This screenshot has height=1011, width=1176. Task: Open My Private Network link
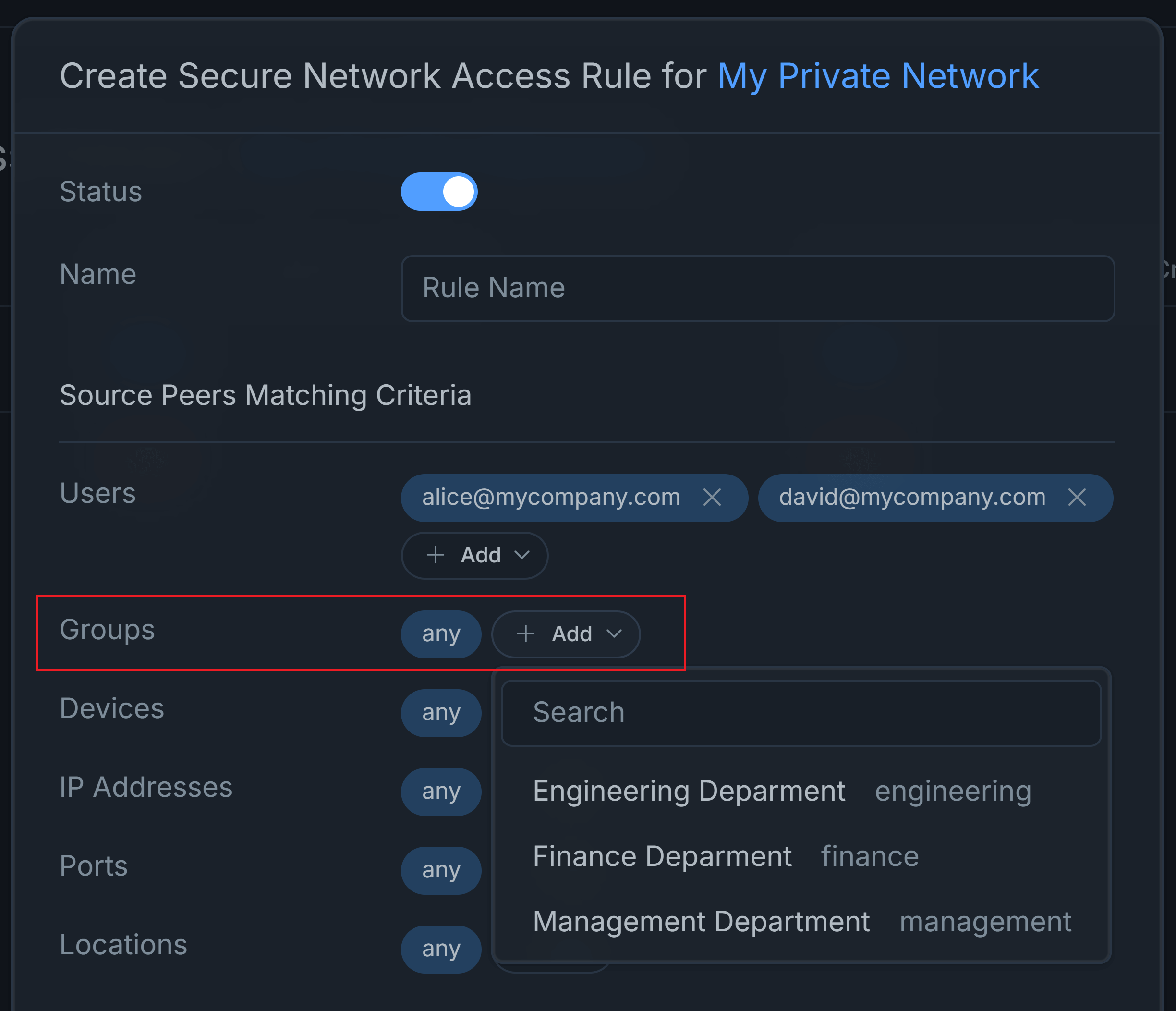tap(878, 75)
